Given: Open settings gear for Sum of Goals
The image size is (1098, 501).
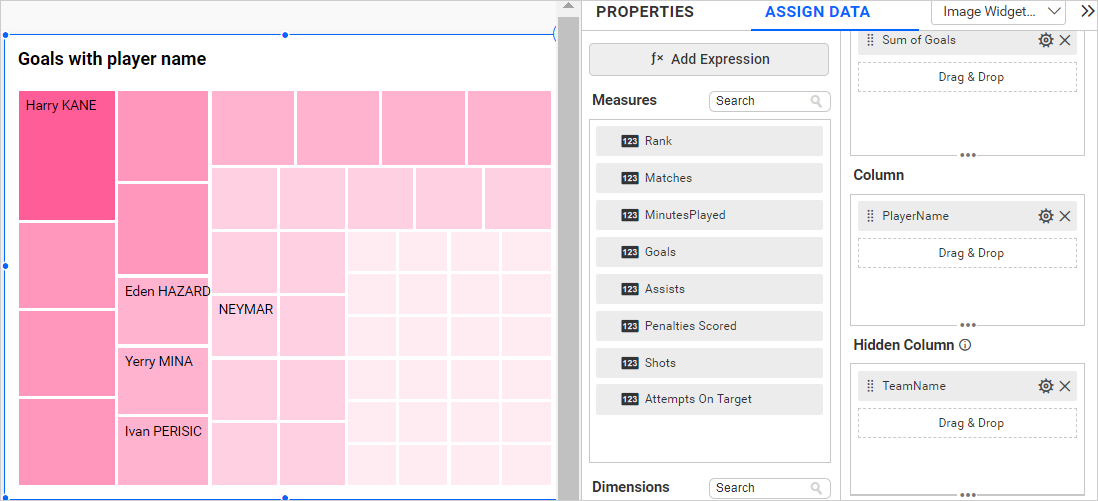Looking at the screenshot, I should [x=1046, y=40].
